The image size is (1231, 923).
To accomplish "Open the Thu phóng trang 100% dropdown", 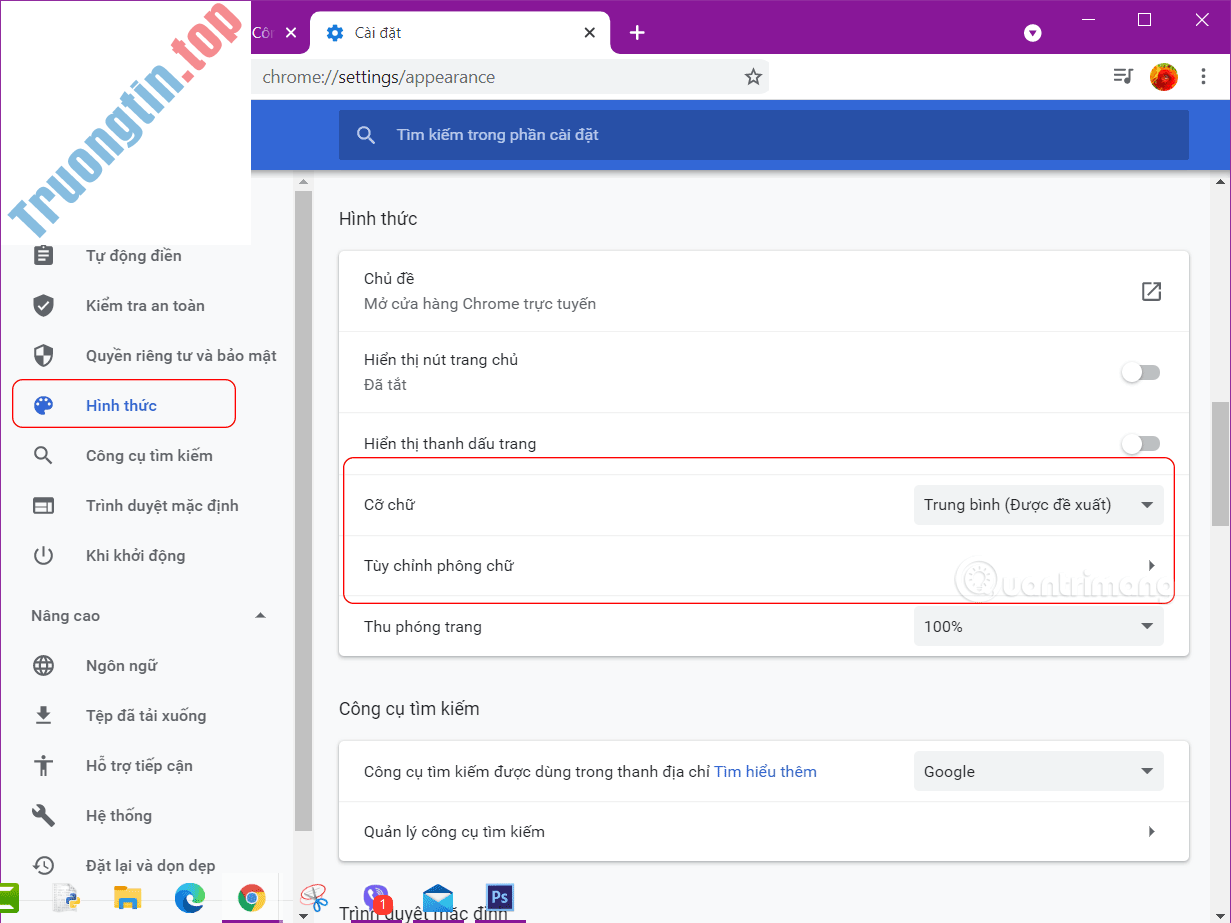I will click(x=1038, y=626).
